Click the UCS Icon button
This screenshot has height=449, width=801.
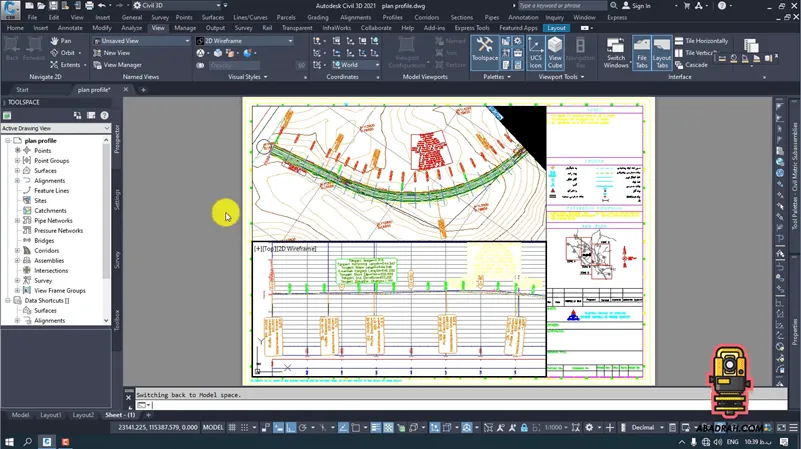535,52
